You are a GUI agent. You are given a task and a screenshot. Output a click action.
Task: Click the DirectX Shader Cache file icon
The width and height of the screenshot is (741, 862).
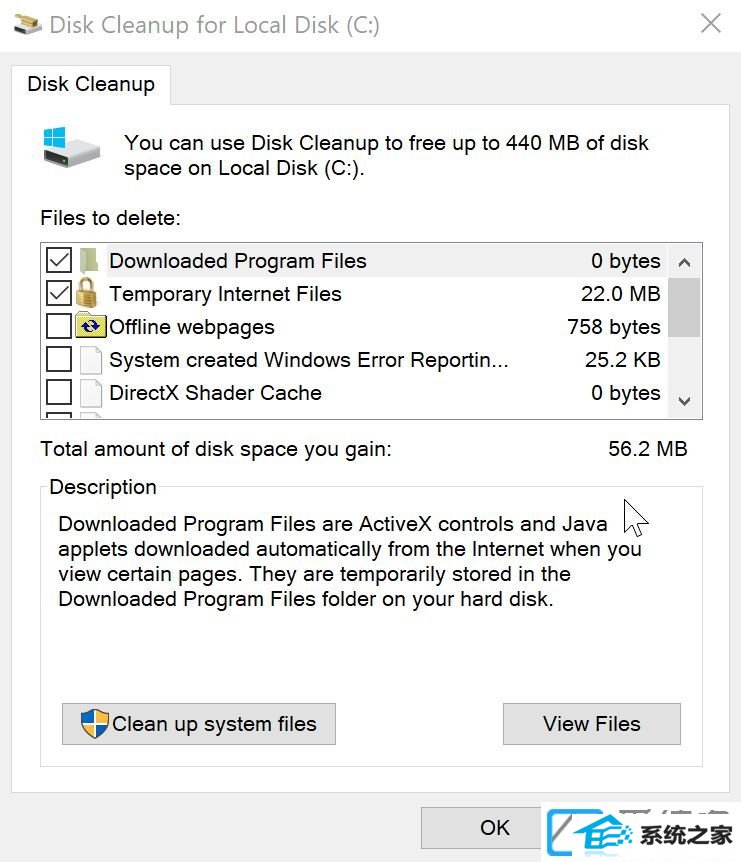(91, 393)
